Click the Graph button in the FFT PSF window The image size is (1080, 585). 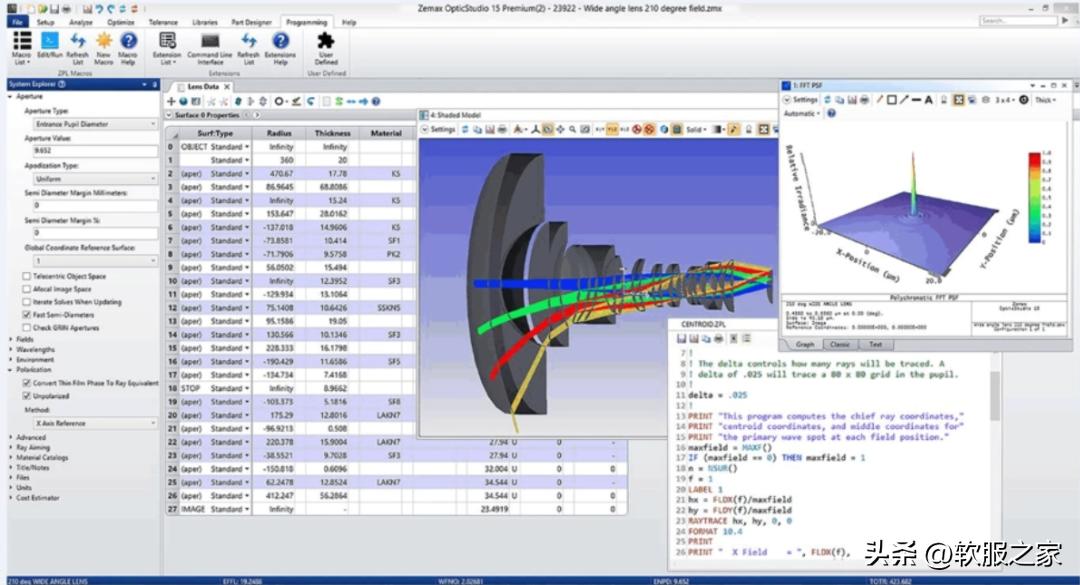[x=805, y=344]
